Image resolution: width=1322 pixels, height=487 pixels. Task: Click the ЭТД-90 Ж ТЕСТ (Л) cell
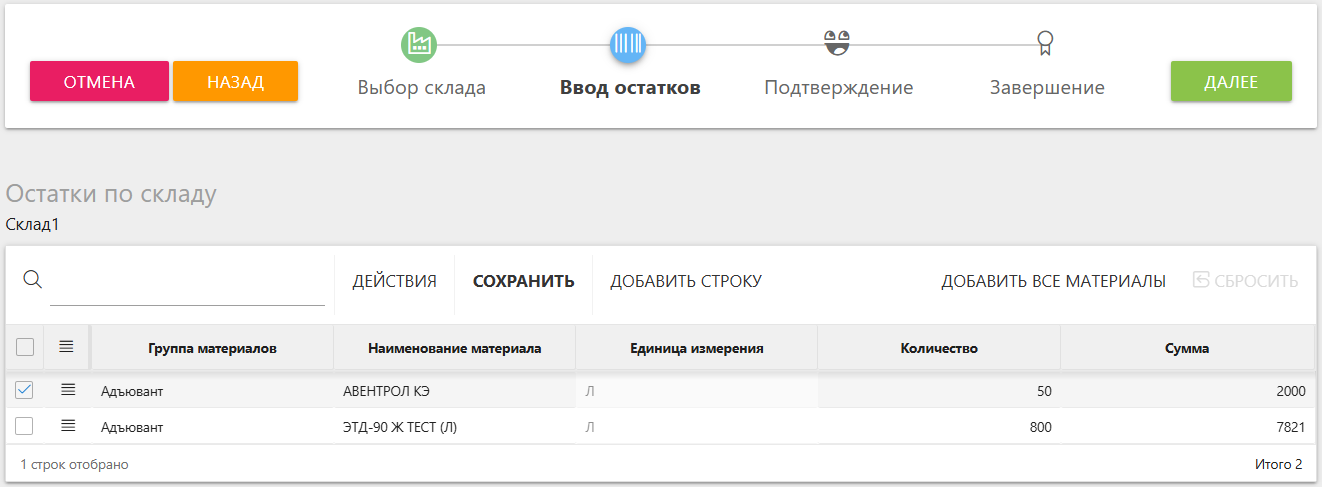[x=454, y=427]
